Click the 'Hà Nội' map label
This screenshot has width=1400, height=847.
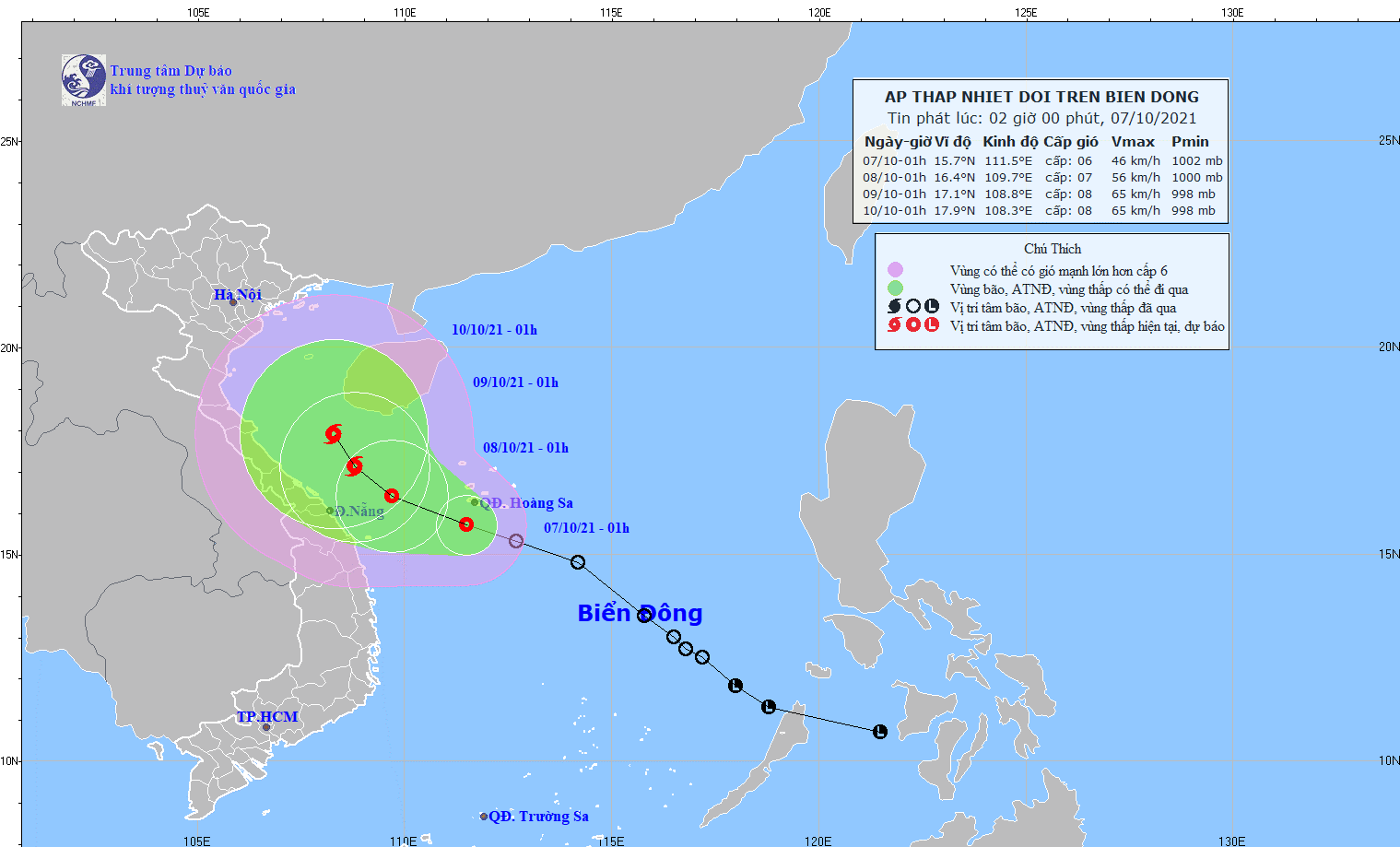click(x=238, y=295)
